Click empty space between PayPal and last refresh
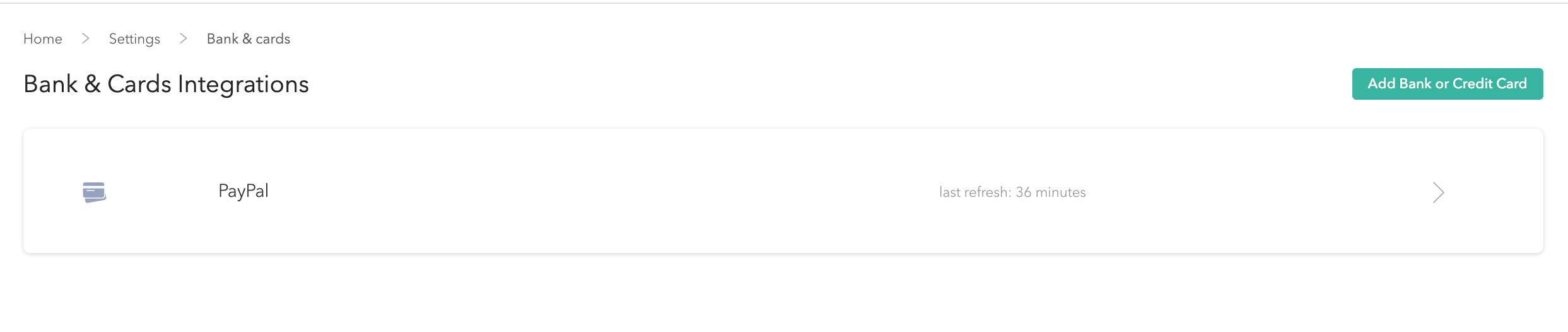Image resolution: width=1568 pixels, height=332 pixels. [599, 192]
